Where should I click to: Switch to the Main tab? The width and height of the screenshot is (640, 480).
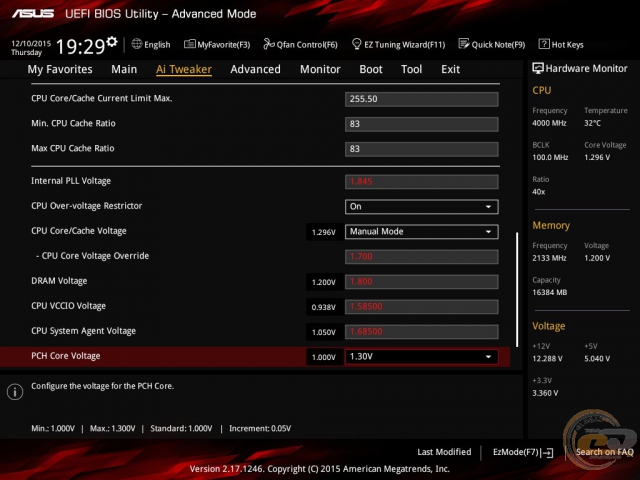pyautogui.click(x=124, y=69)
